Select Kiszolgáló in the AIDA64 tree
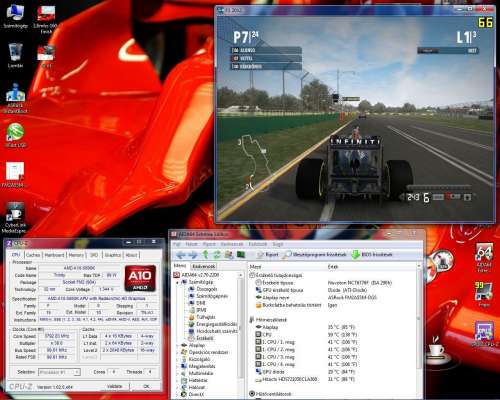The width and height of the screenshot is (500, 400). [195, 359]
